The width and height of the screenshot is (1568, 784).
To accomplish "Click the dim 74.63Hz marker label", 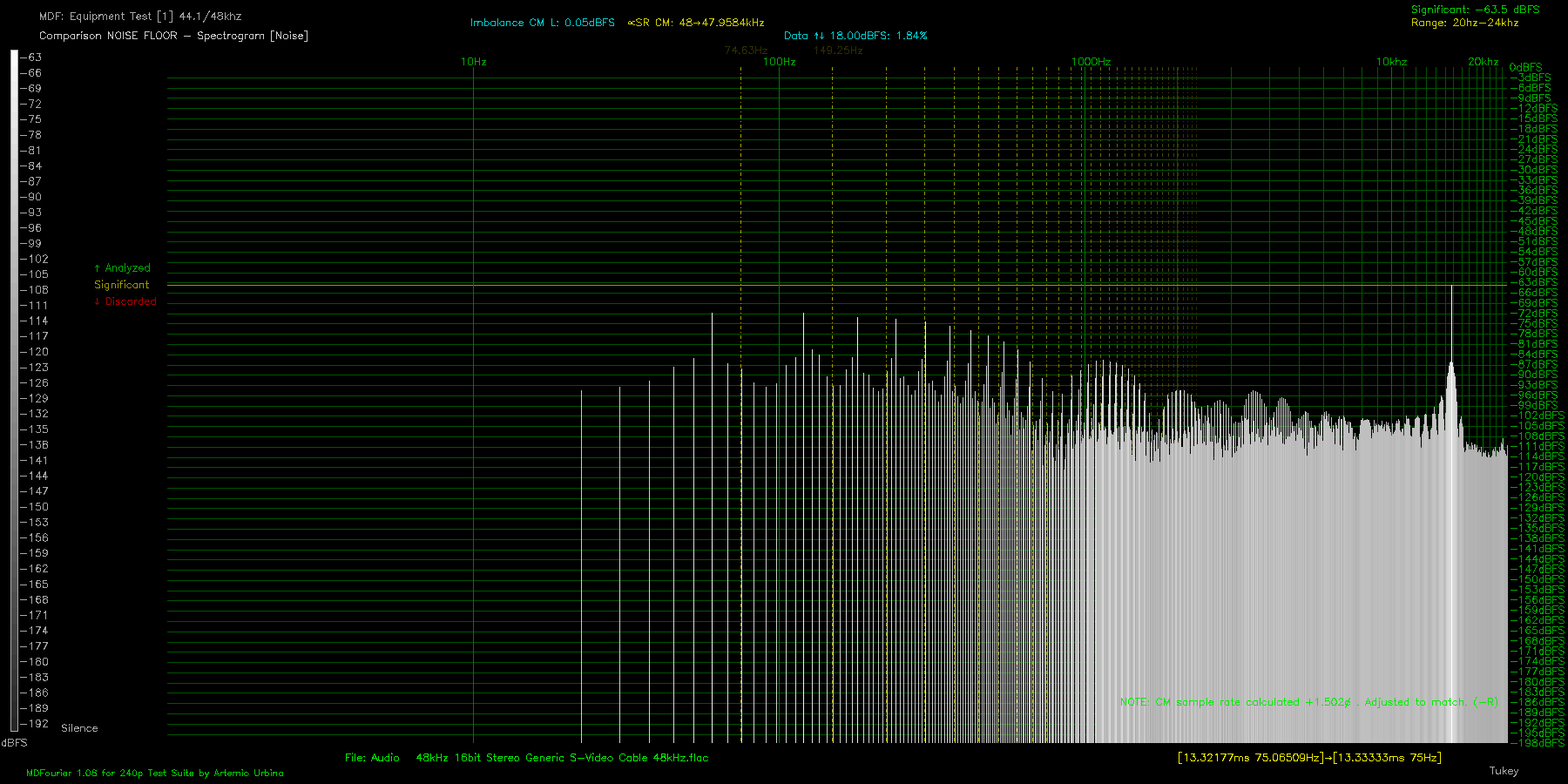I will coord(746,51).
